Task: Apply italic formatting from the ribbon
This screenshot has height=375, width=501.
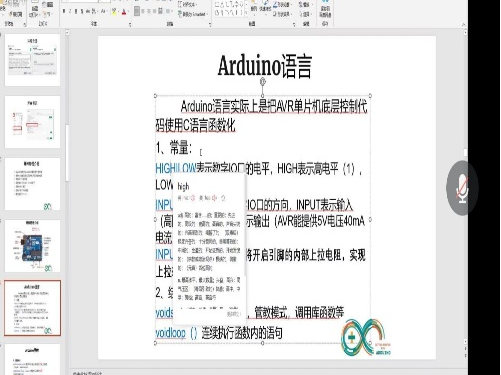Action: click(x=70, y=11)
